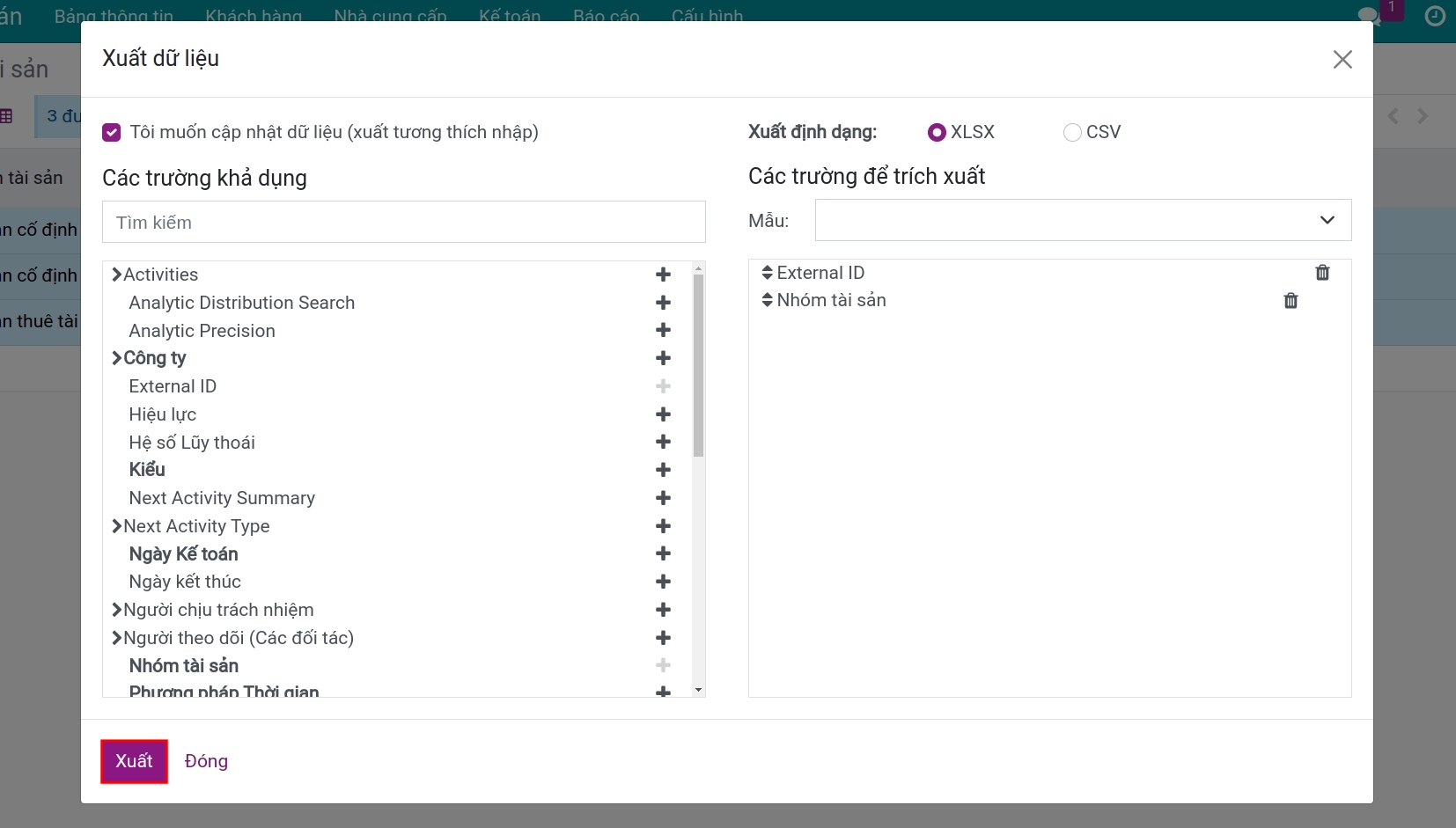
Task: Click Đóng to dismiss dialog
Action: pos(206,761)
